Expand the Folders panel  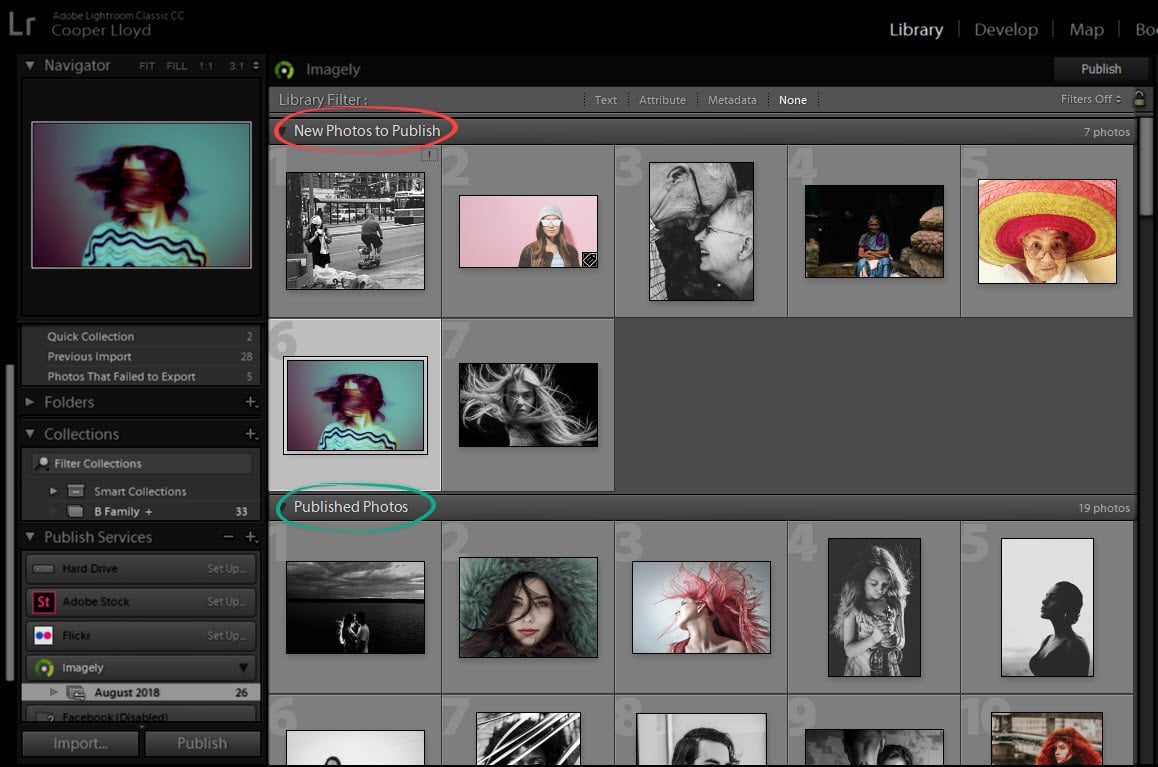tap(30, 402)
